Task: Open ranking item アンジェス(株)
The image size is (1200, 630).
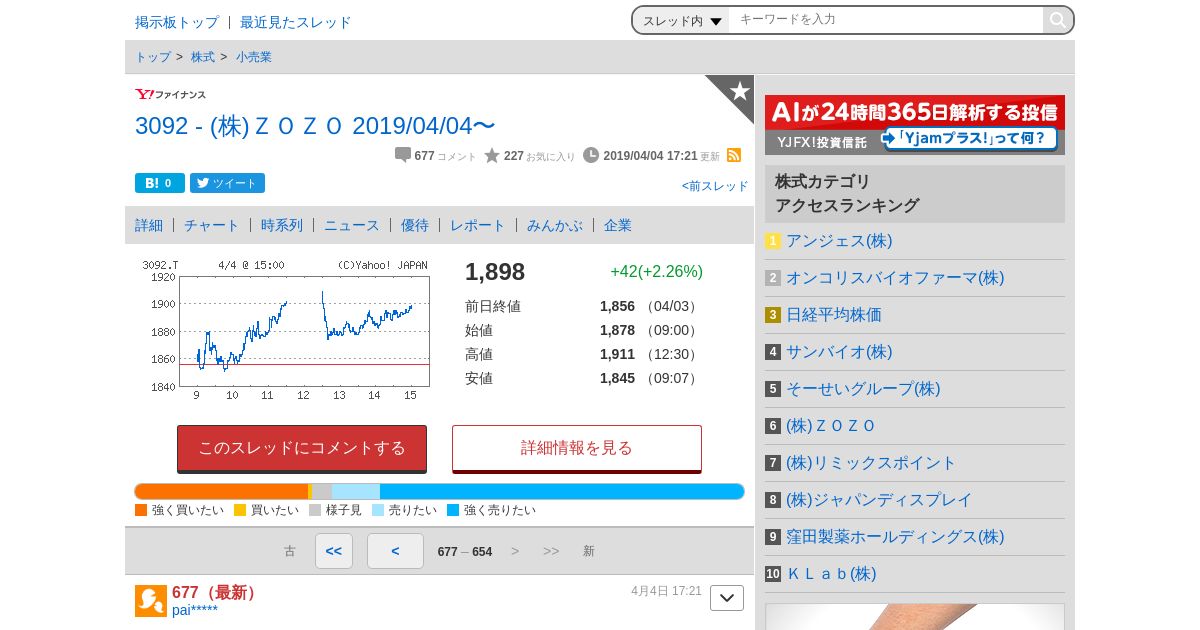Action: [839, 241]
